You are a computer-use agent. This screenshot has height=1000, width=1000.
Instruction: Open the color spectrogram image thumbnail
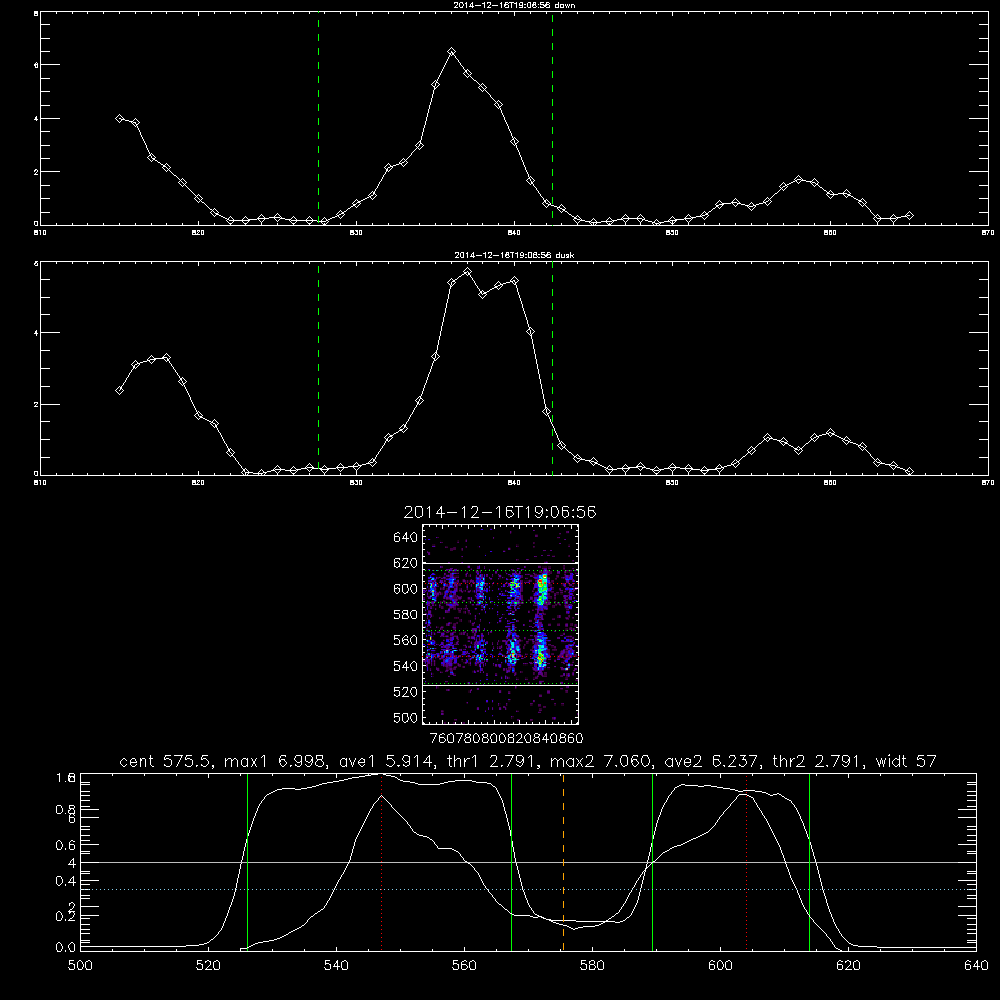[x=501, y=624]
